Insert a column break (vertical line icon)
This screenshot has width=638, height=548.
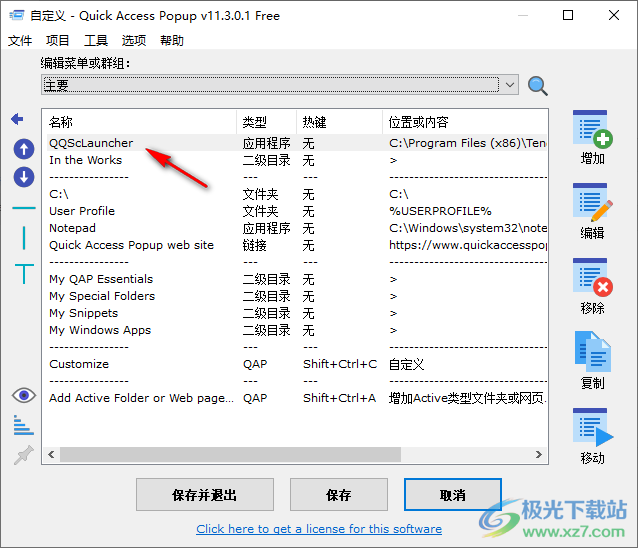(x=24, y=238)
